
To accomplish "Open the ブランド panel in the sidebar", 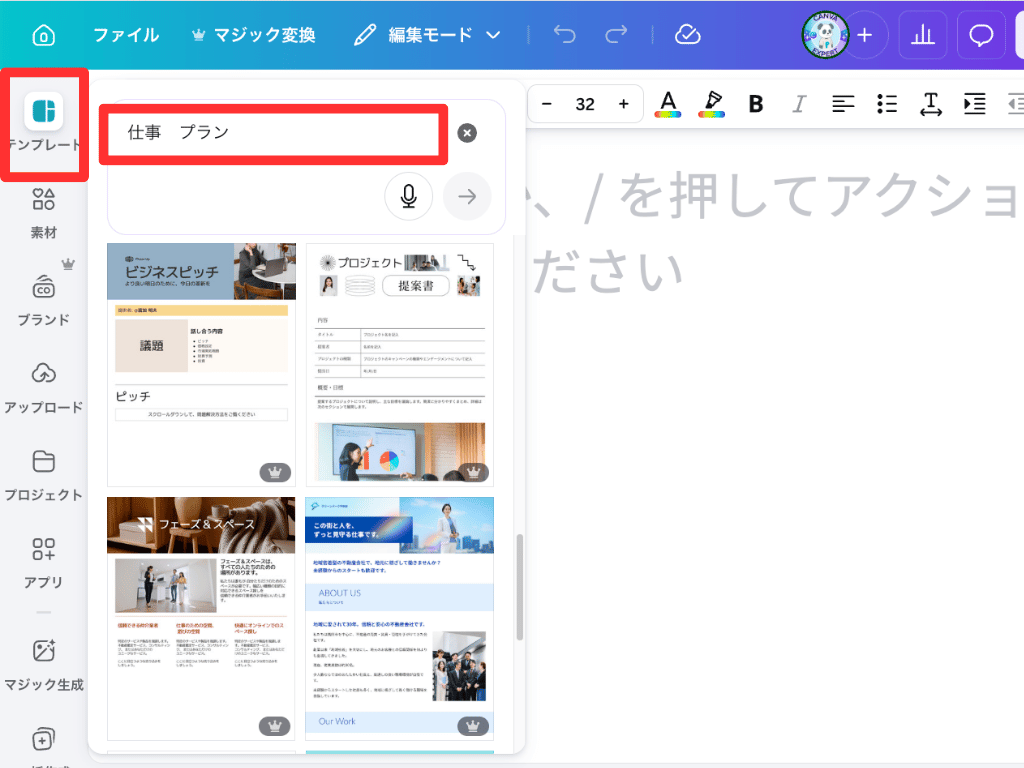I will click(44, 293).
